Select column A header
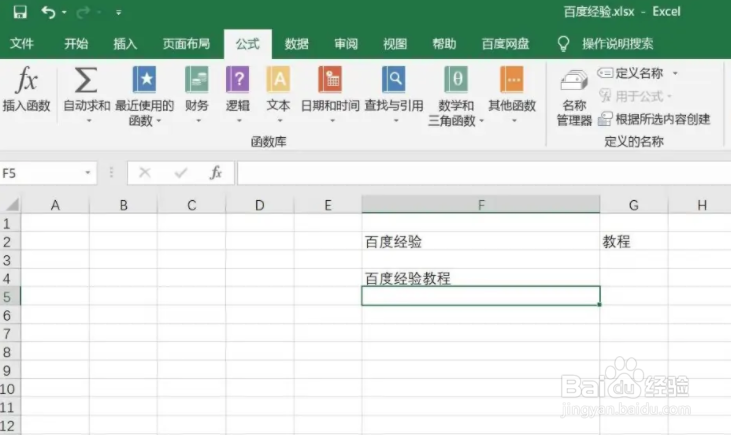Viewport: 731px width, 435px height. (x=55, y=205)
